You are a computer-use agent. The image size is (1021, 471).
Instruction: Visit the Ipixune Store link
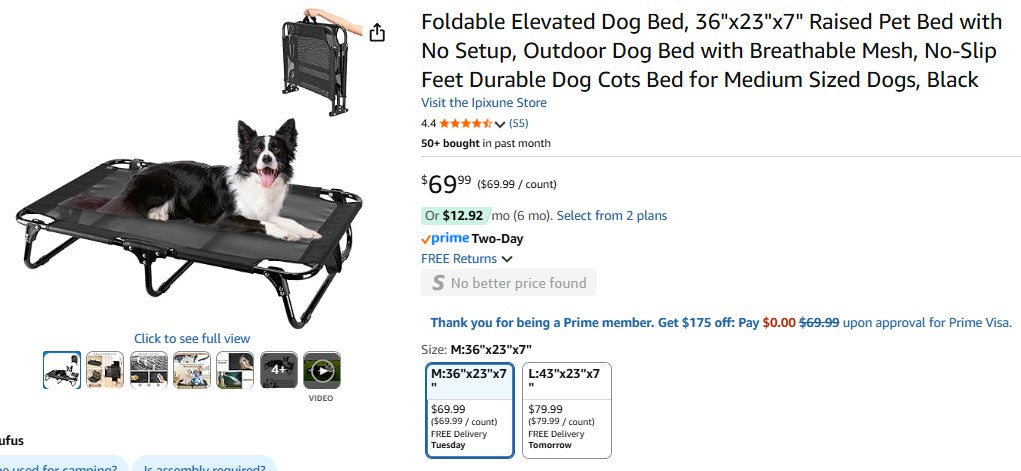pyautogui.click(x=484, y=103)
